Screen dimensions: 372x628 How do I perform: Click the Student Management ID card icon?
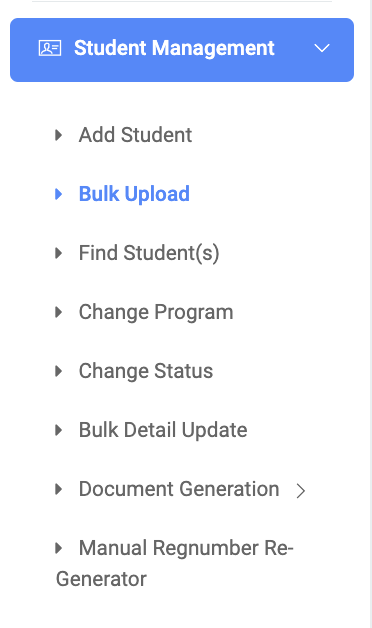(50, 48)
